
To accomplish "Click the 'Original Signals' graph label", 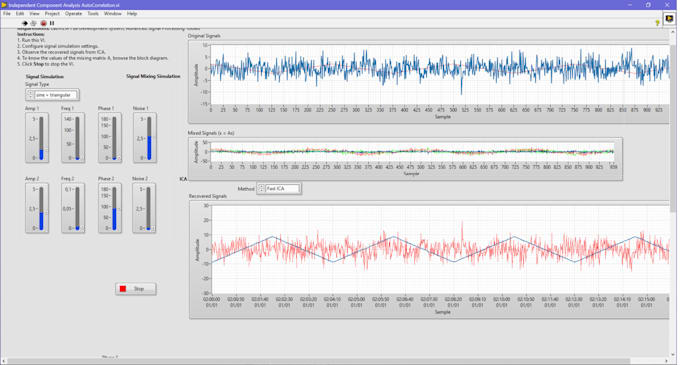I will pos(204,36).
